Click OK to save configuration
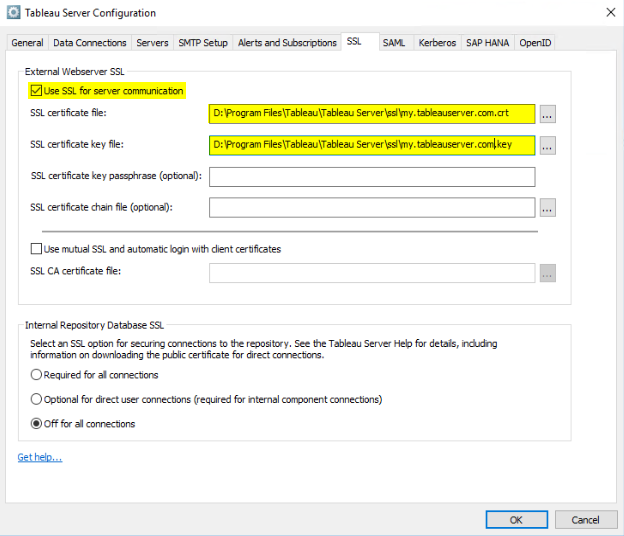 517,520
